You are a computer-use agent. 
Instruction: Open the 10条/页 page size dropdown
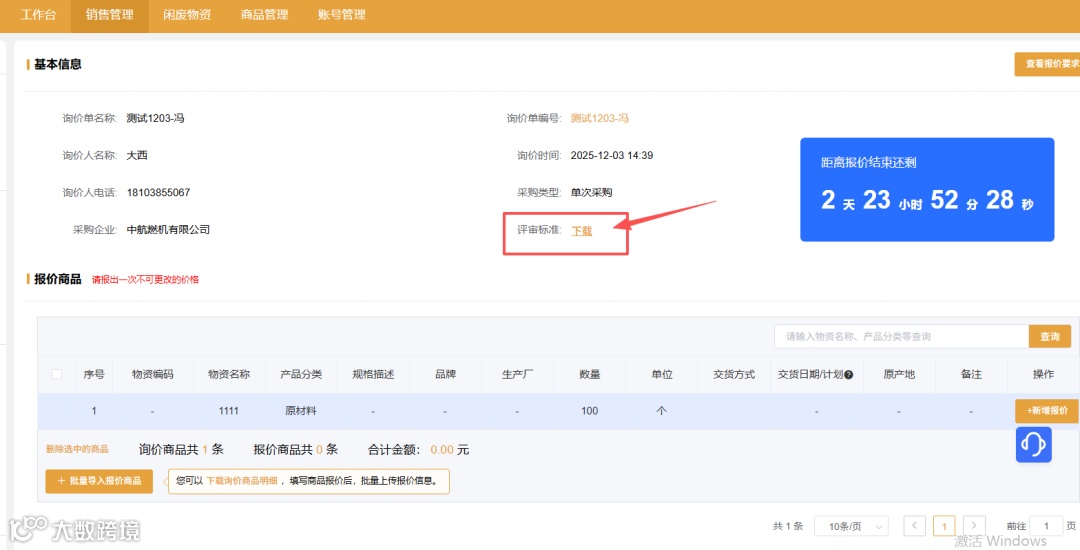tap(851, 526)
